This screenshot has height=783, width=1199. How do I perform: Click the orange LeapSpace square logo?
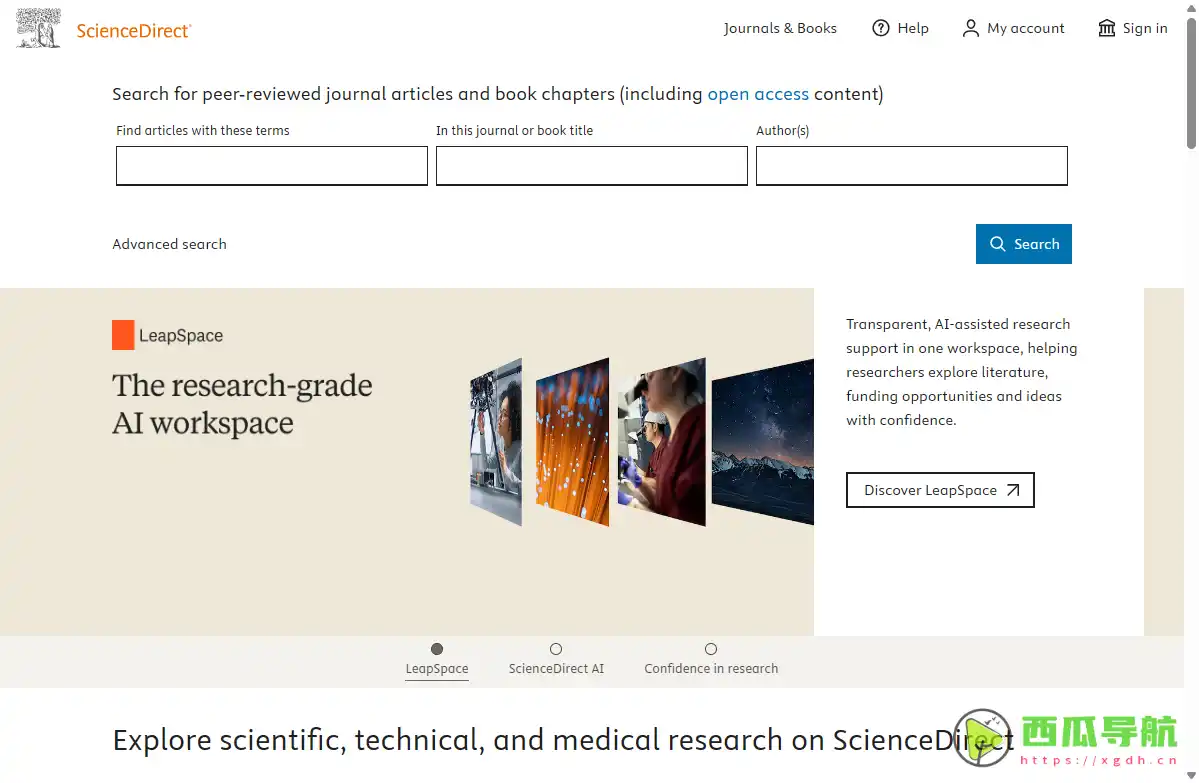tap(123, 334)
